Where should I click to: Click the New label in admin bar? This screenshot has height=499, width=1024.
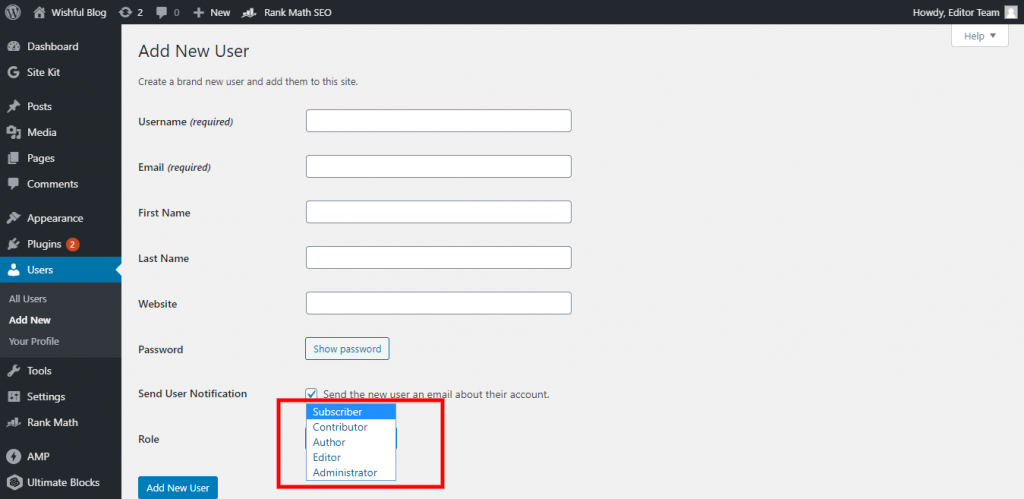[220, 12]
